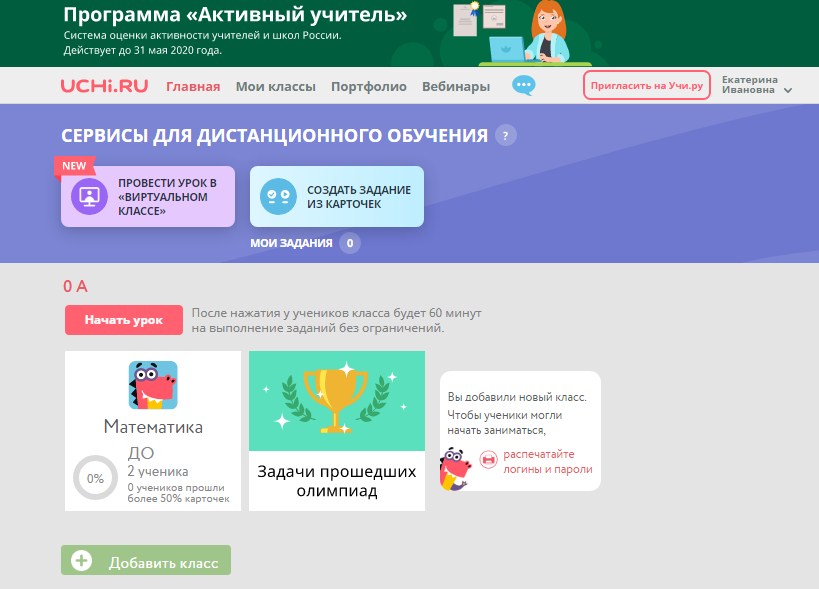Click распечатайте логины и пароли link

548,462
